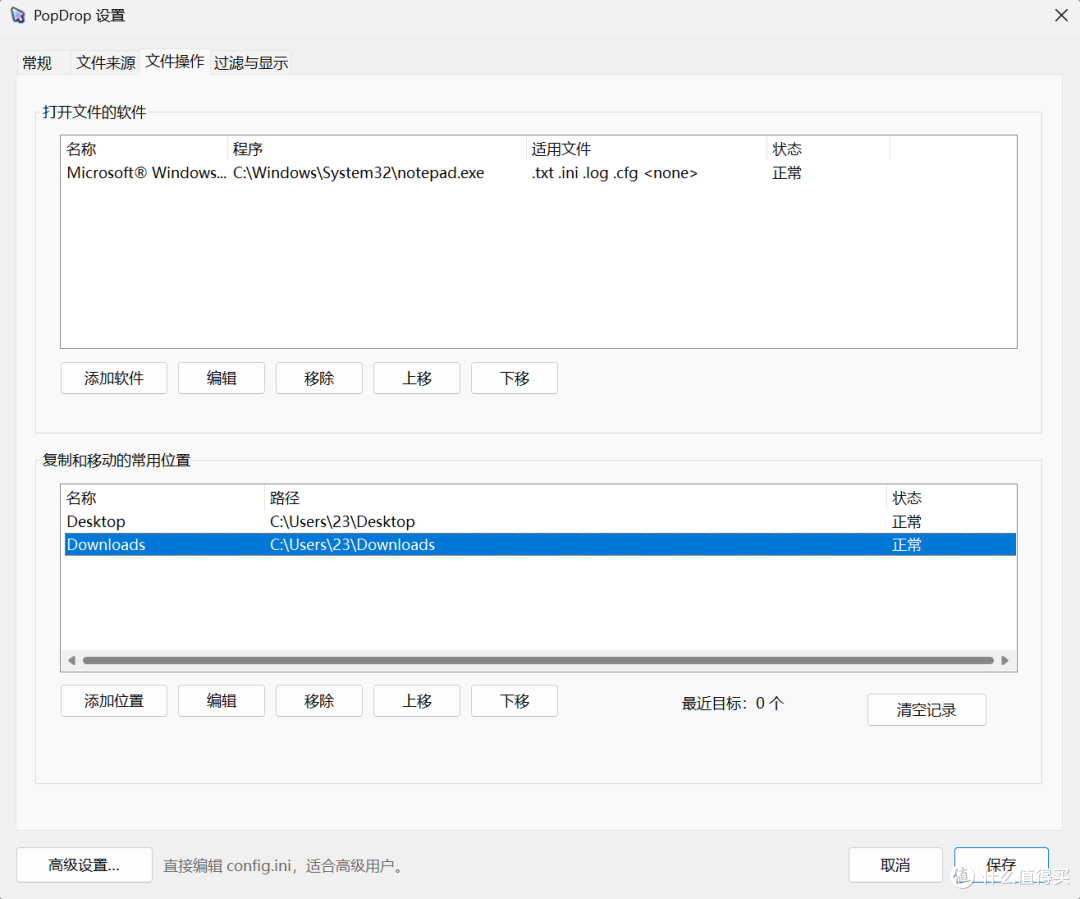This screenshot has width=1080, height=899.
Task: Close the PopDrop settings window
Action: (1061, 15)
